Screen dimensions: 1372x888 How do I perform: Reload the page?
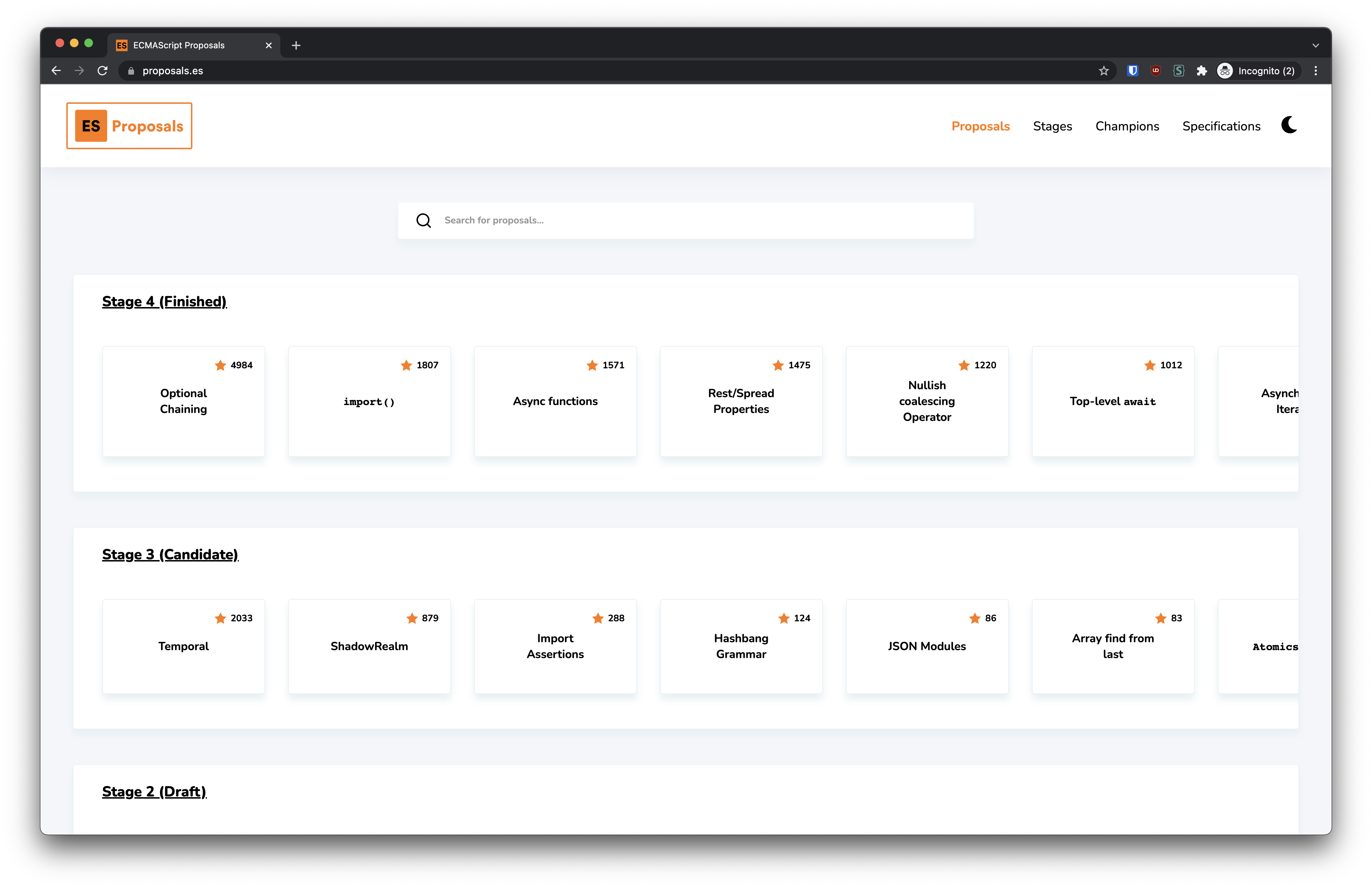click(x=103, y=70)
